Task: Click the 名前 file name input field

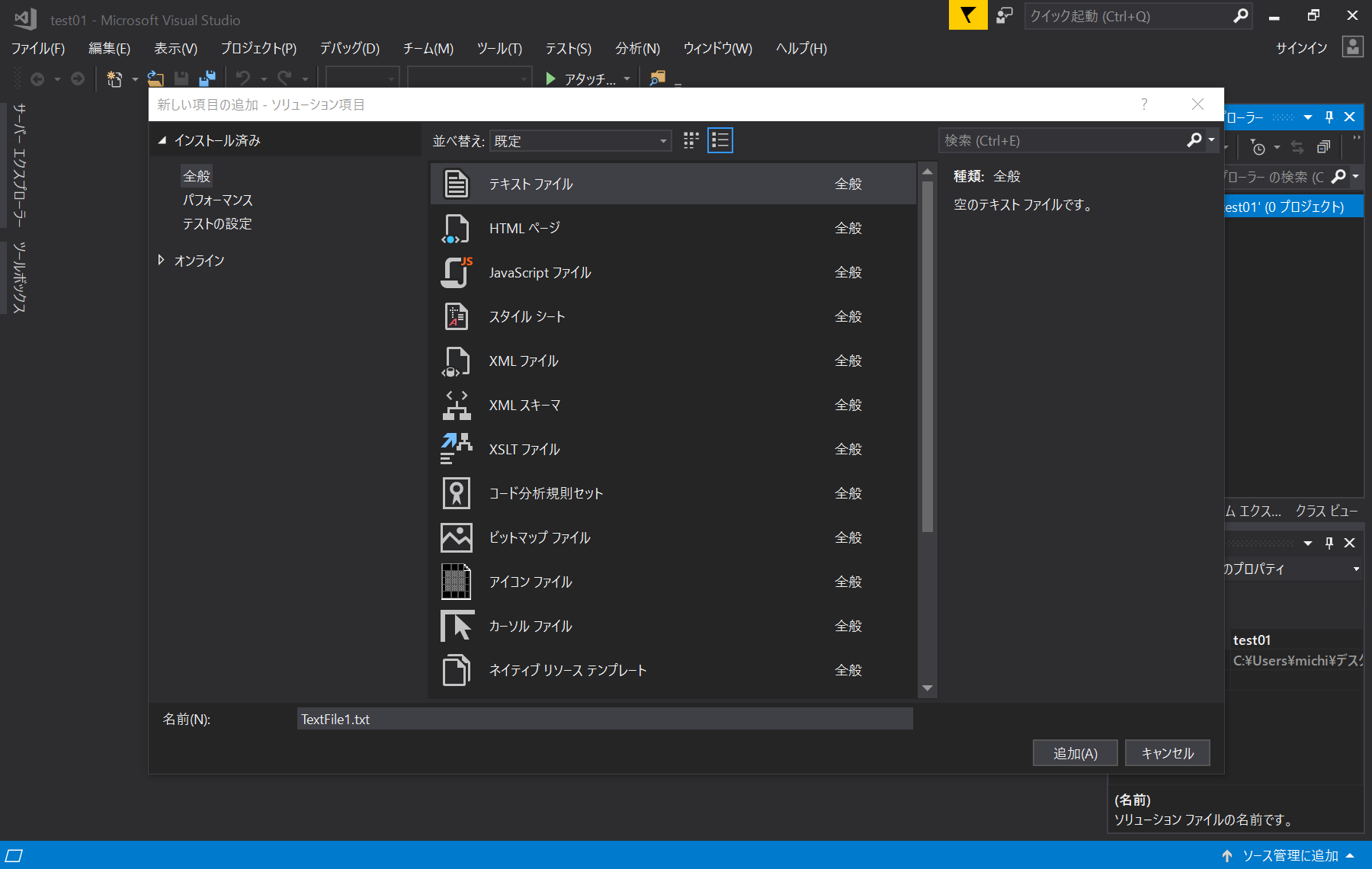Action: point(604,719)
